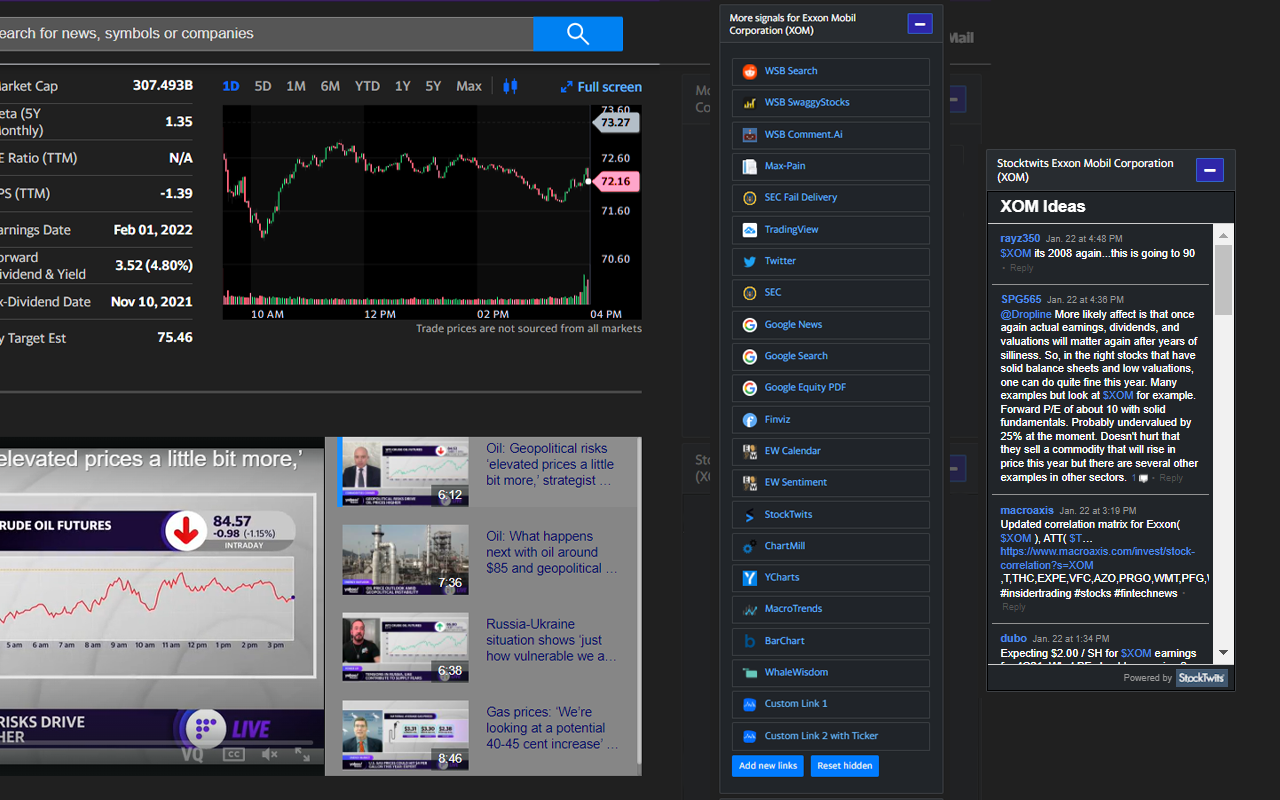Click the Powered by StockTwits logo
This screenshot has height=800, width=1280.
pos(1201,678)
